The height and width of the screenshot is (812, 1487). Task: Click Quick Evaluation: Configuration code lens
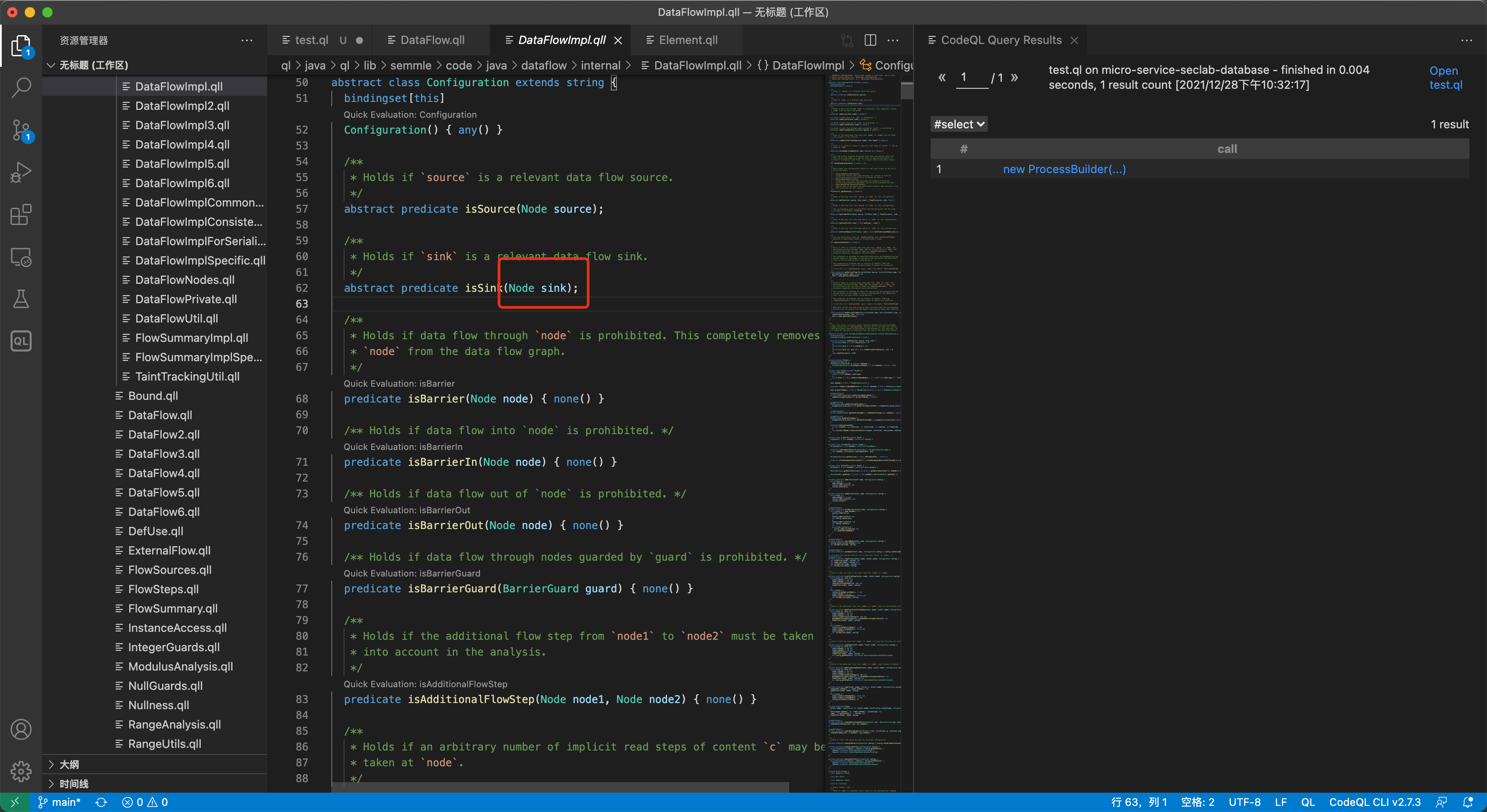point(410,114)
